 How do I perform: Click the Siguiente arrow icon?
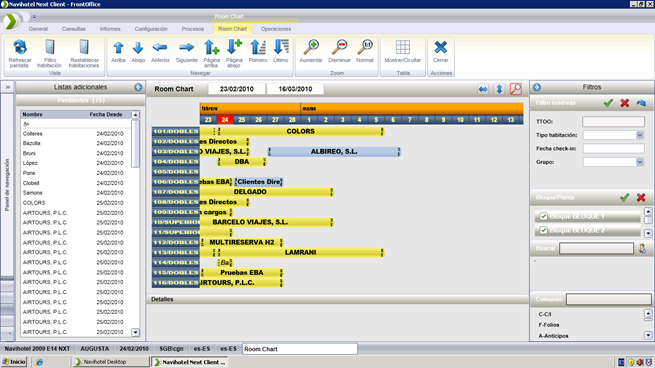coord(186,48)
